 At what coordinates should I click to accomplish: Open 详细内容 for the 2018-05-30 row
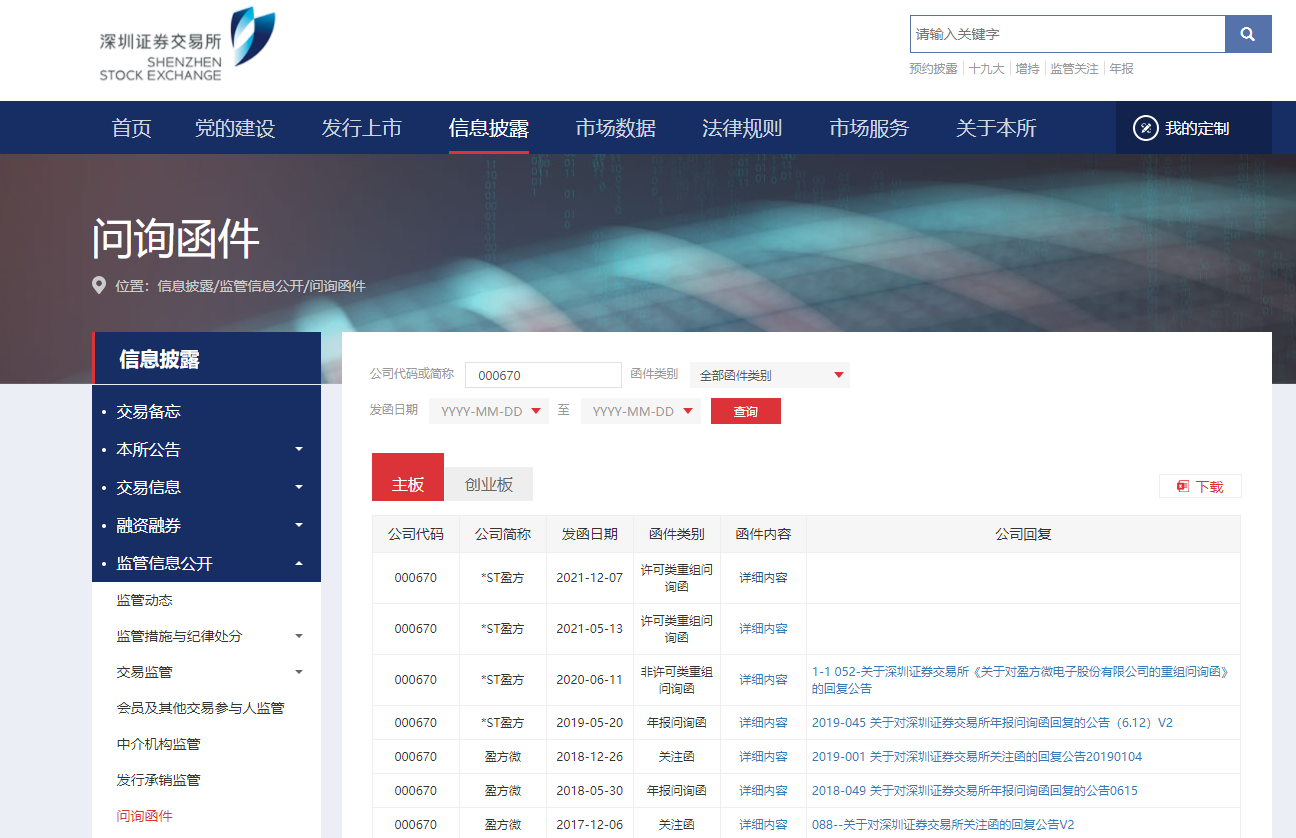click(763, 791)
